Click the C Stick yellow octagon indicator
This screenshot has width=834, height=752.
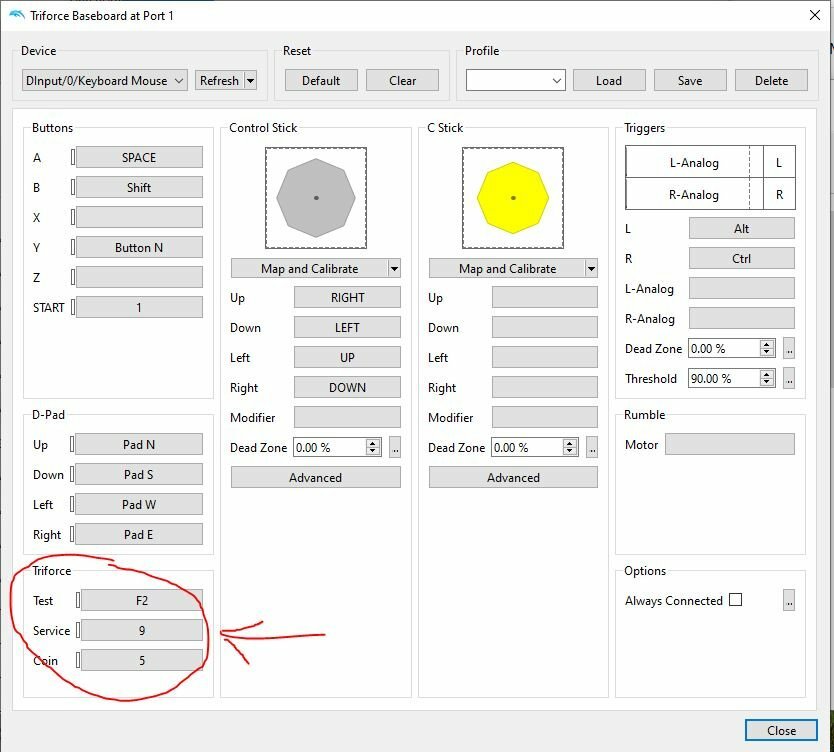pos(513,198)
